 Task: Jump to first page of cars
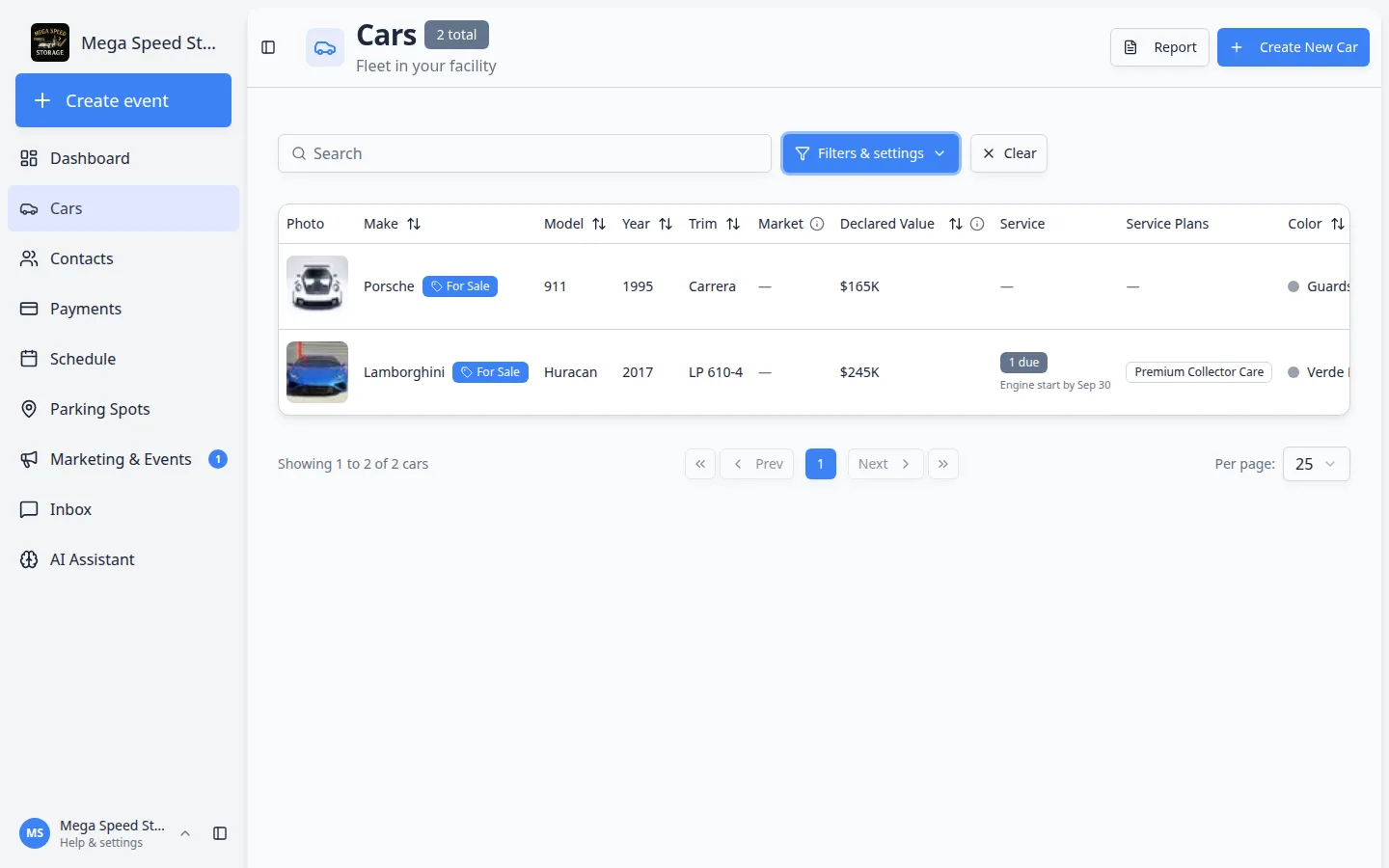[700, 464]
